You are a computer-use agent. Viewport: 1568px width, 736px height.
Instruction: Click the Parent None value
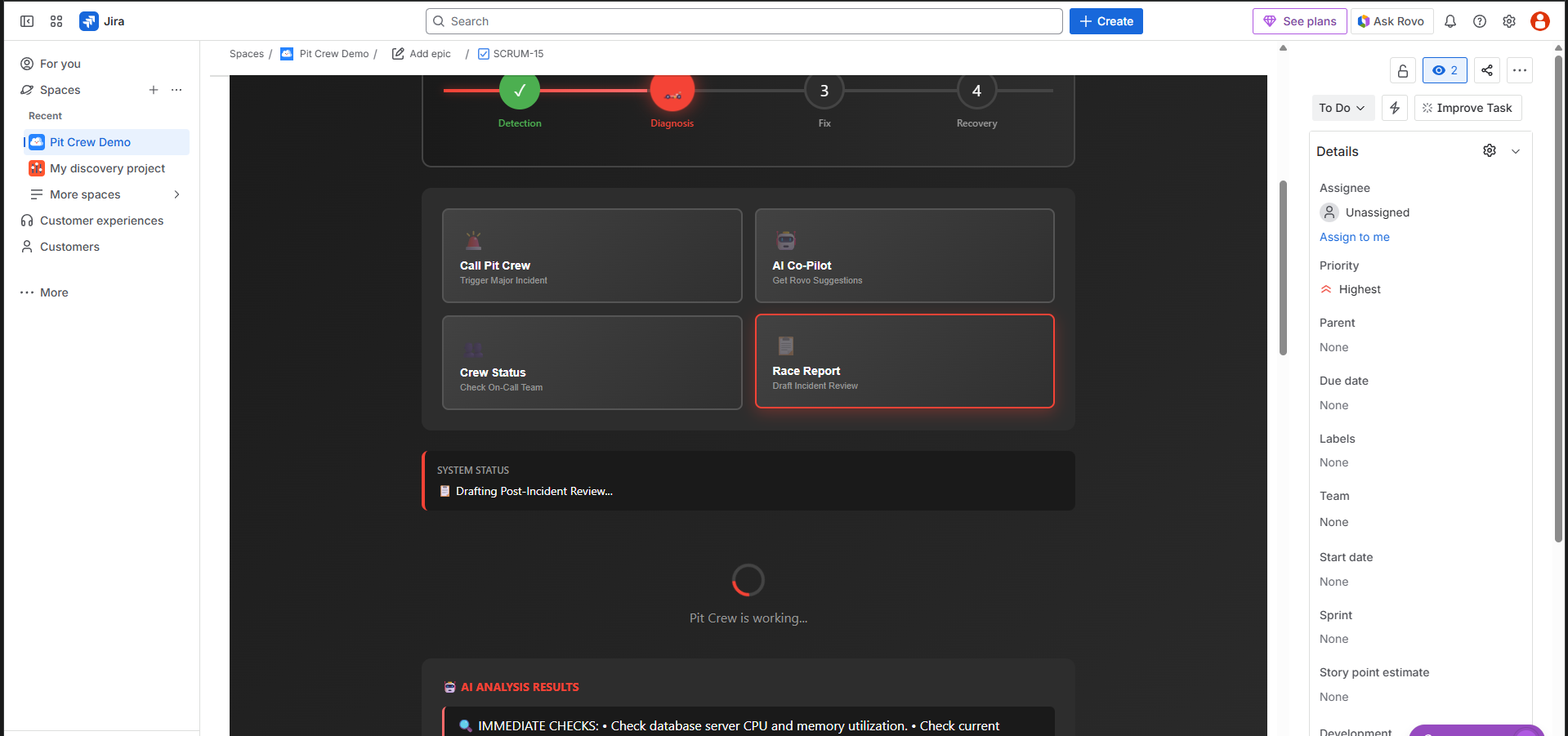[1333, 347]
